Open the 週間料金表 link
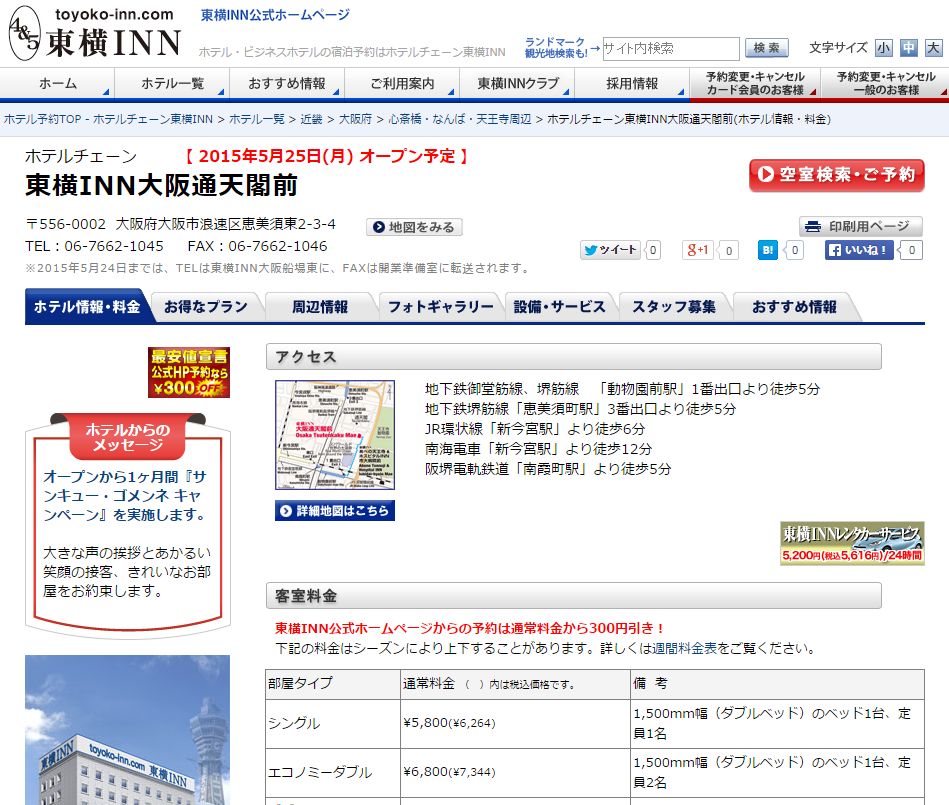This screenshot has height=805, width=949. 684,648
